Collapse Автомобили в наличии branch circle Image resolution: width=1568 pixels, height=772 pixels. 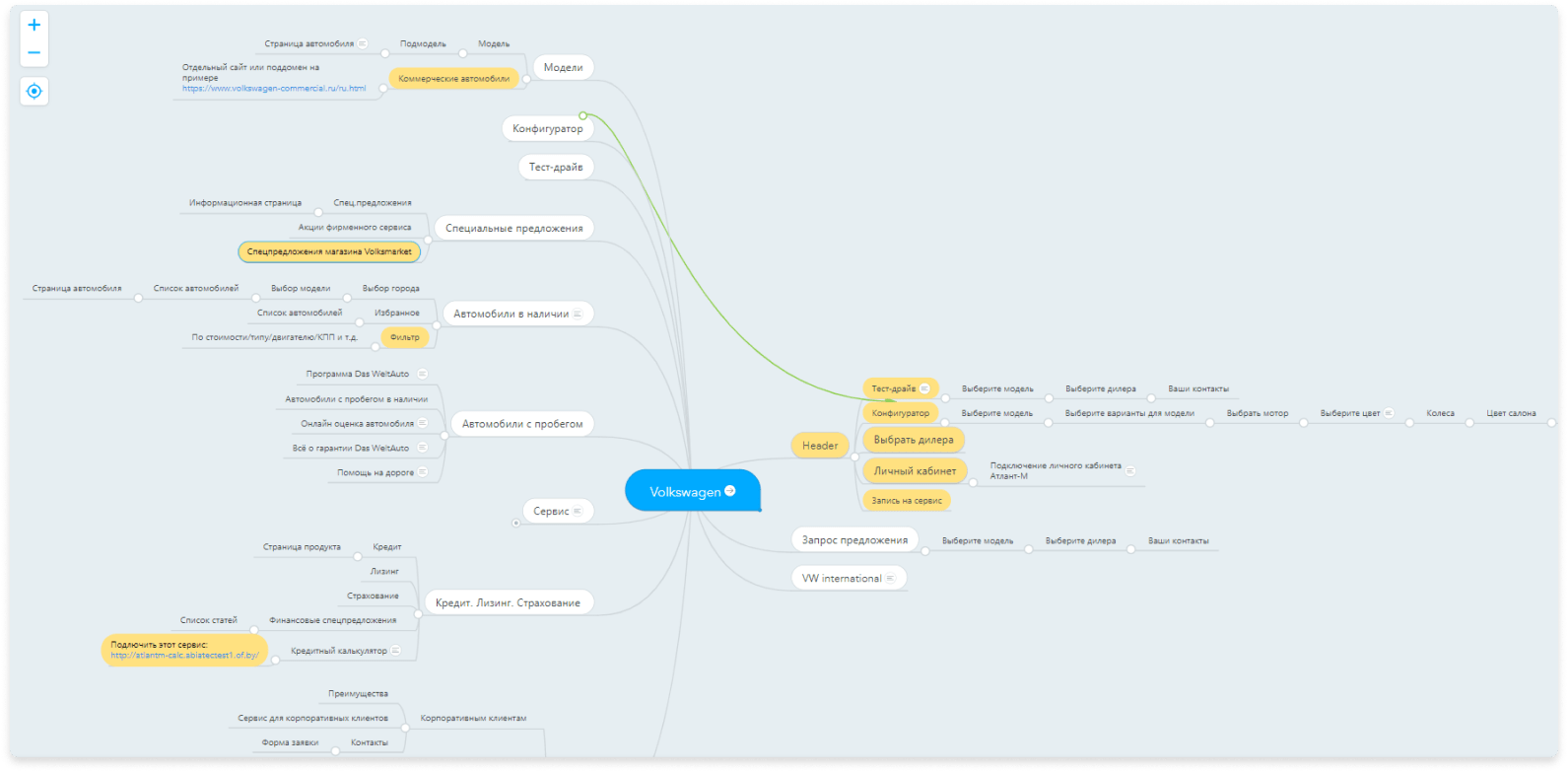tap(436, 324)
